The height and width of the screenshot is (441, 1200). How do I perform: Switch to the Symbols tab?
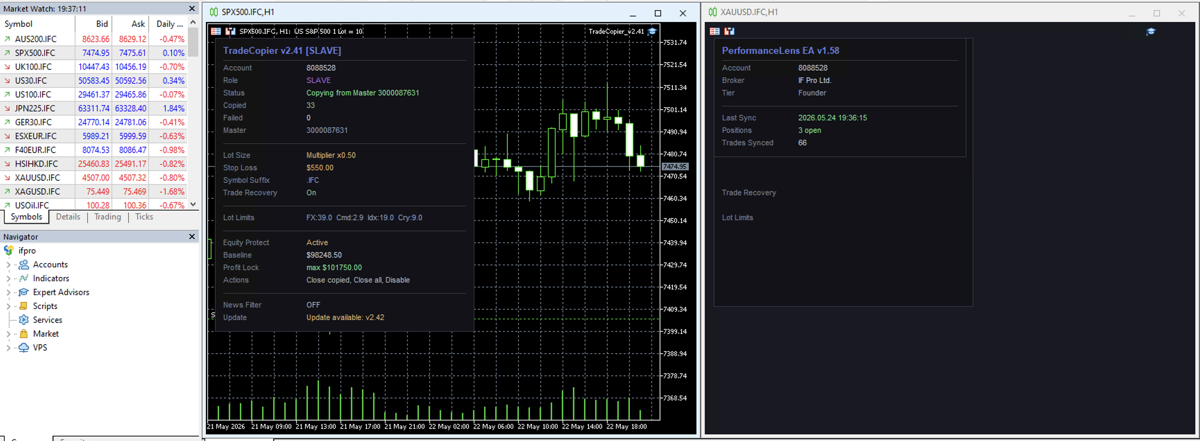tap(26, 217)
